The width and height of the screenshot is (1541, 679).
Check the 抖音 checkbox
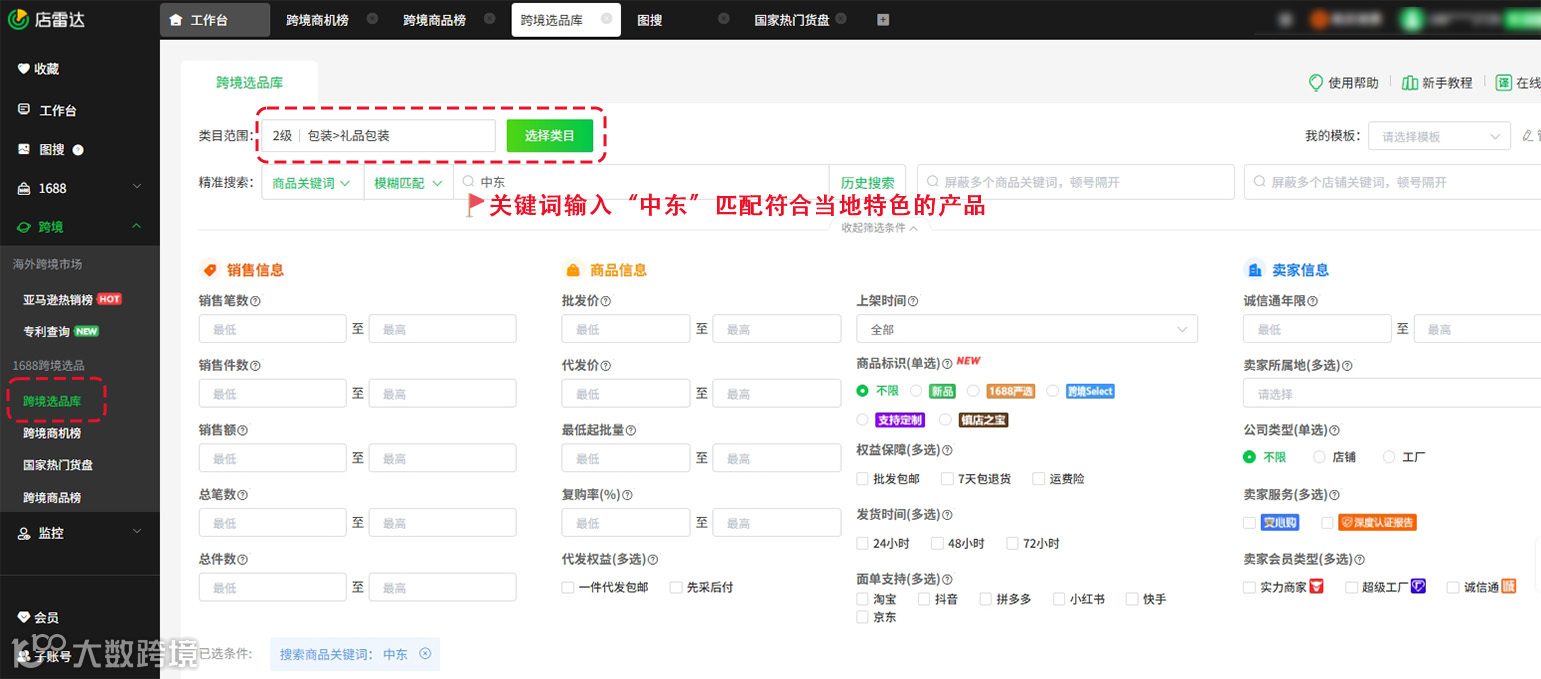pyautogui.click(x=925, y=599)
